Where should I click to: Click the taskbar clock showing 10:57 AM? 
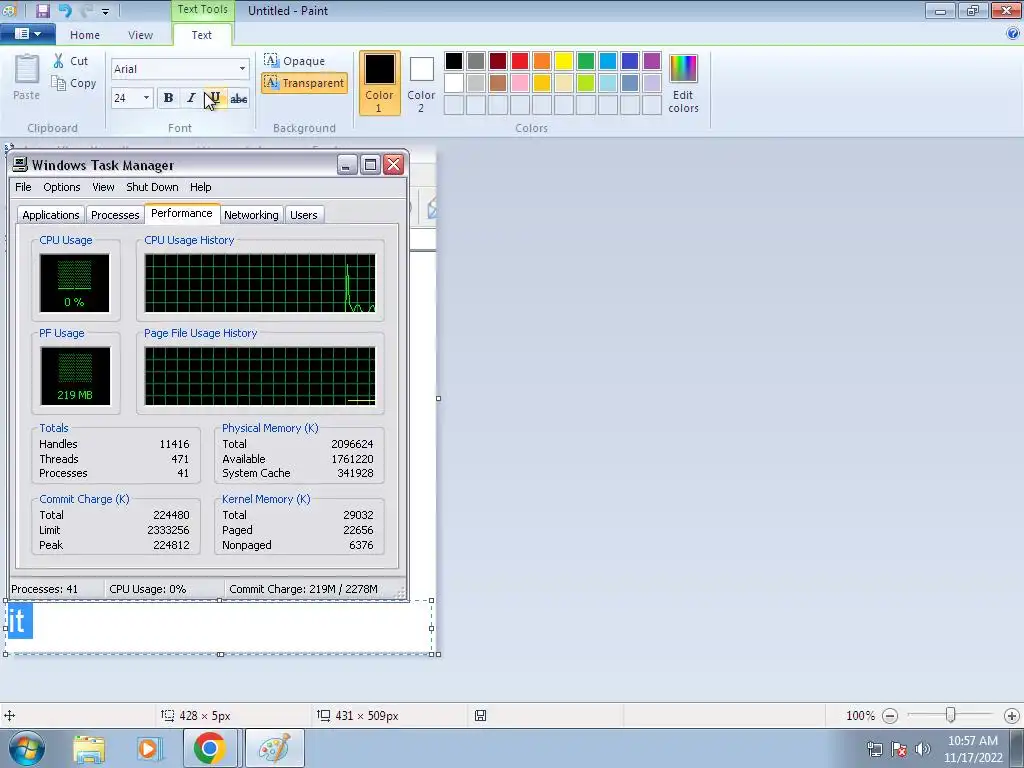pos(973,749)
